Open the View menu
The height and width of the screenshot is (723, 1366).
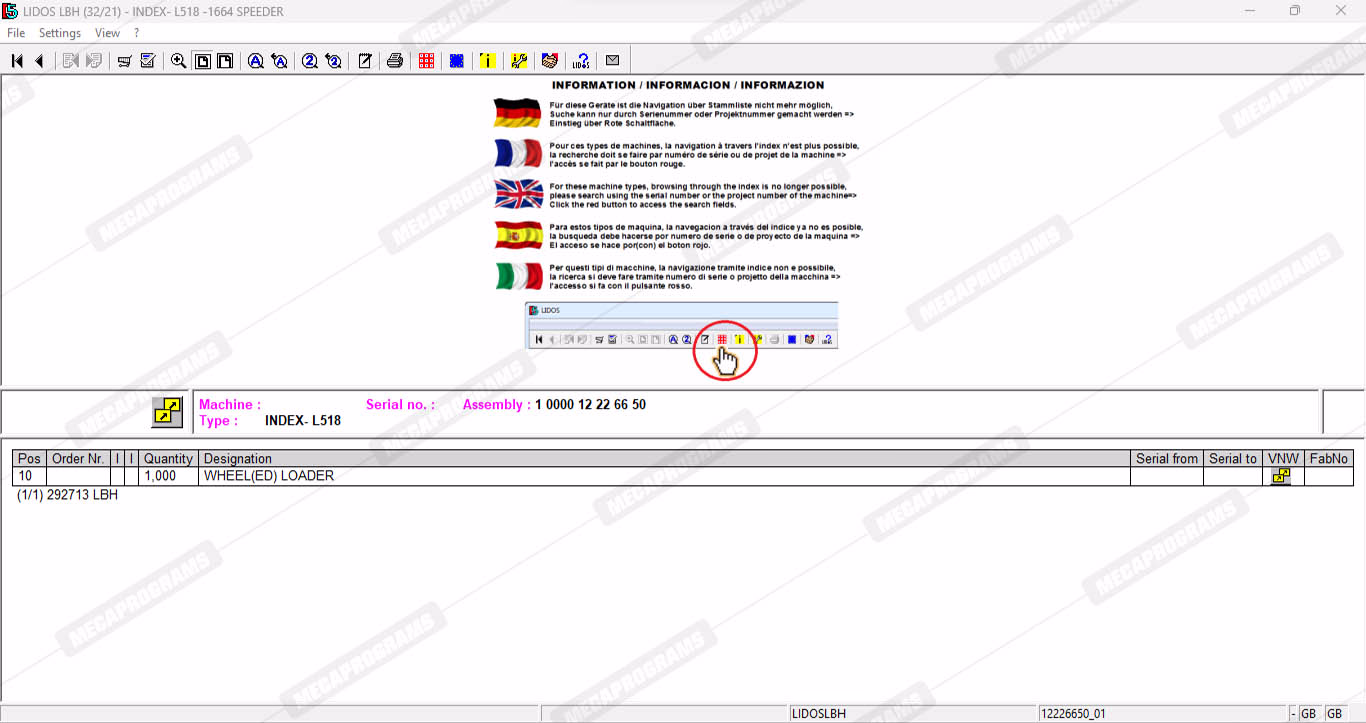pos(107,33)
